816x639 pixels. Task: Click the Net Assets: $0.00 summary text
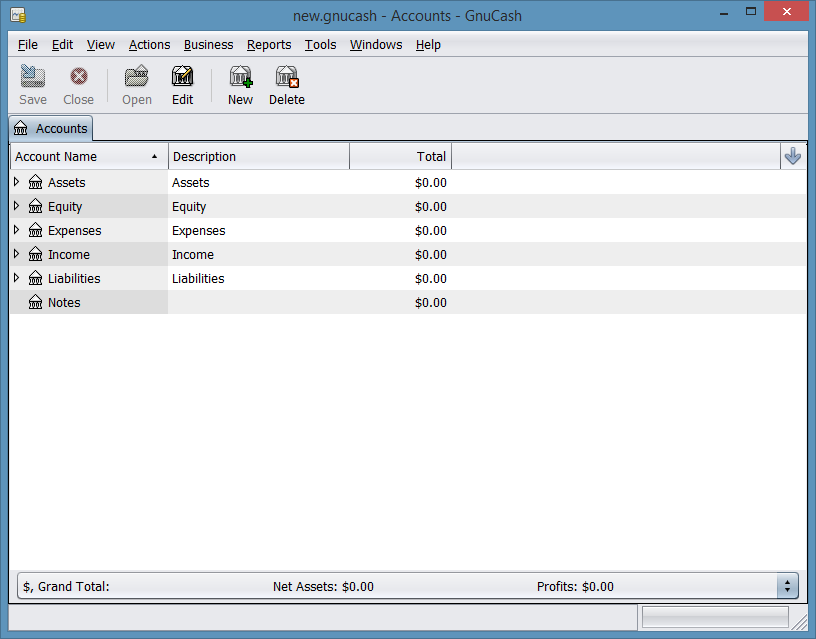323,586
